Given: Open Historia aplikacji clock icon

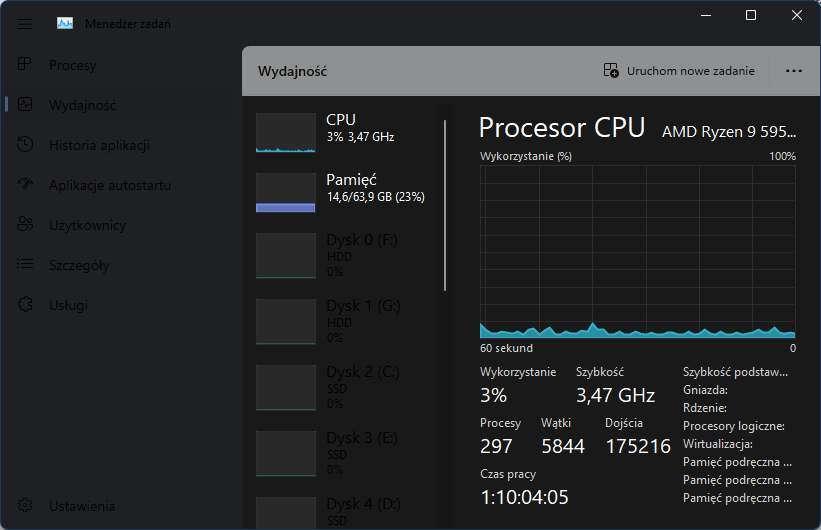Looking at the screenshot, I should (x=25, y=144).
